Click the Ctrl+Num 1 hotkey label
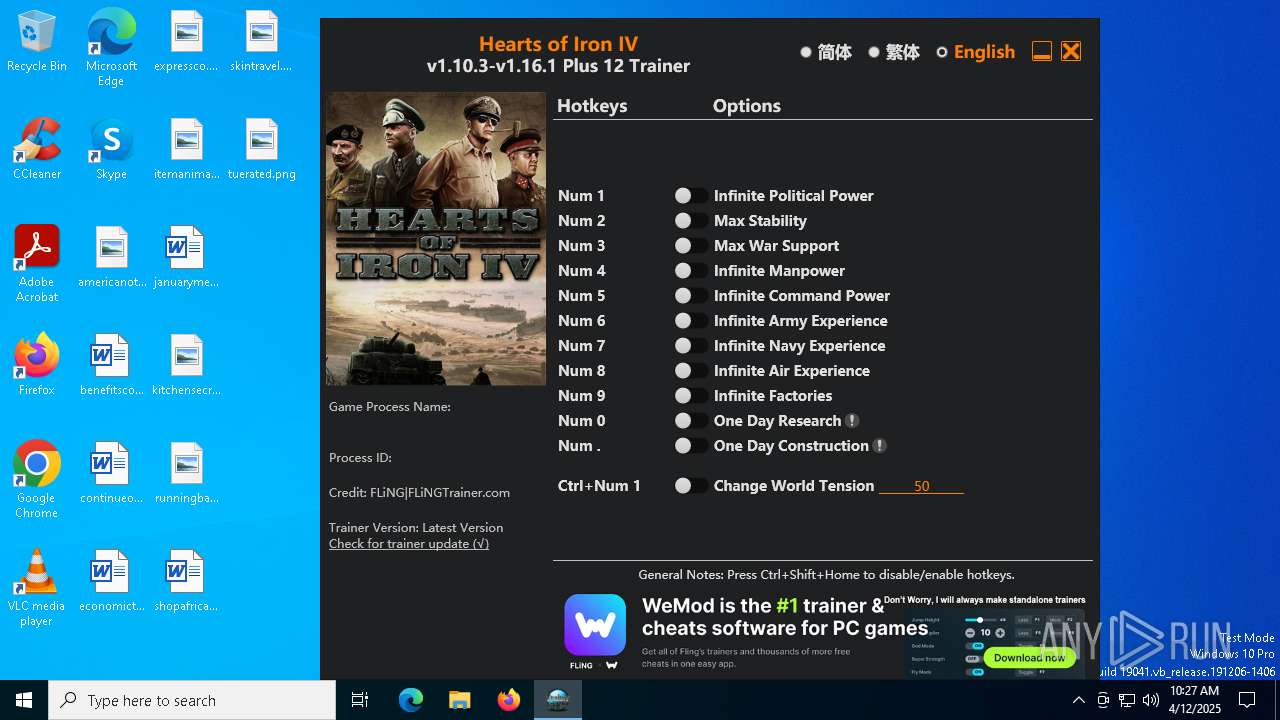 click(599, 486)
